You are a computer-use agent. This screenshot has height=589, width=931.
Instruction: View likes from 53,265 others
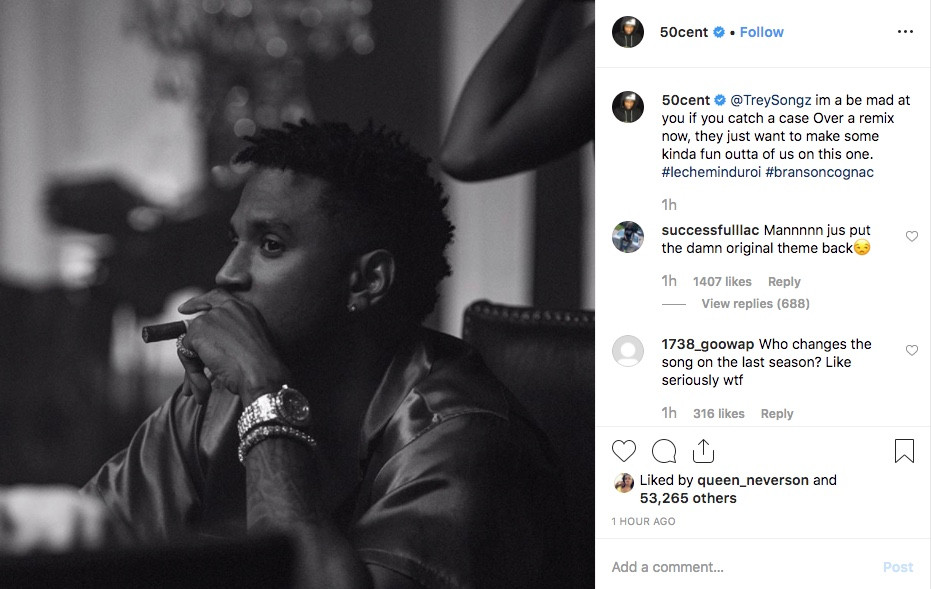(x=688, y=498)
